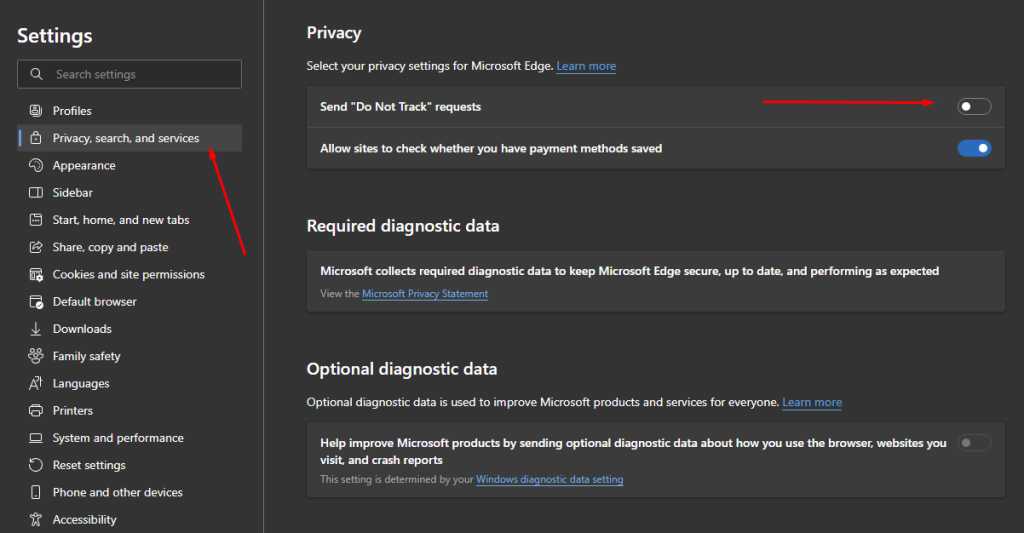Open the Microsoft Privacy Statement link
Viewport: 1024px width, 533px height.
click(425, 293)
